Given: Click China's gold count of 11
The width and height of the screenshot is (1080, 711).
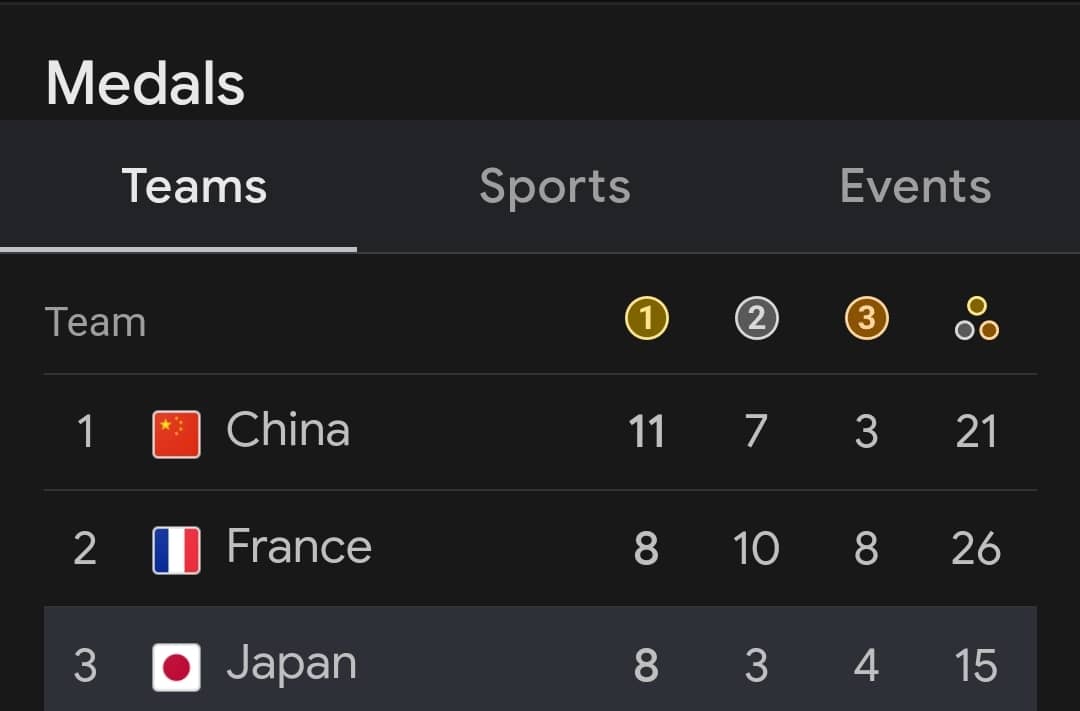Looking at the screenshot, I should (646, 432).
